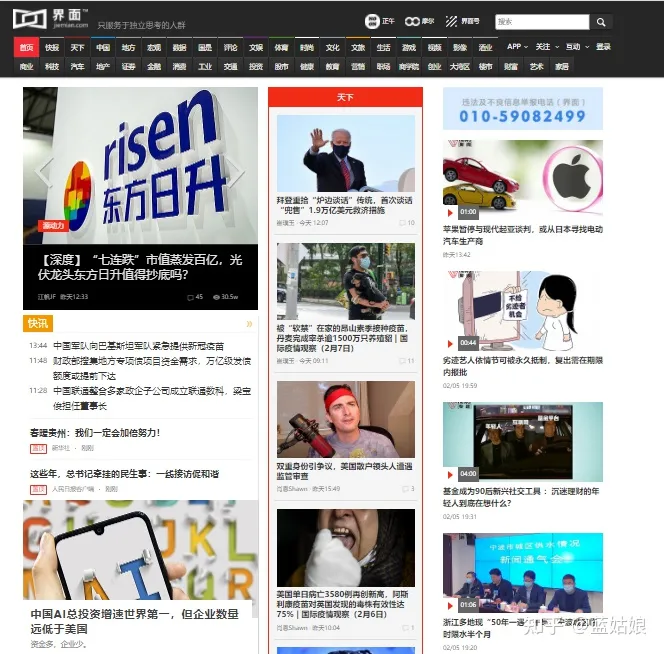Open the 体育 nav tab
664x654 pixels.
point(281,47)
